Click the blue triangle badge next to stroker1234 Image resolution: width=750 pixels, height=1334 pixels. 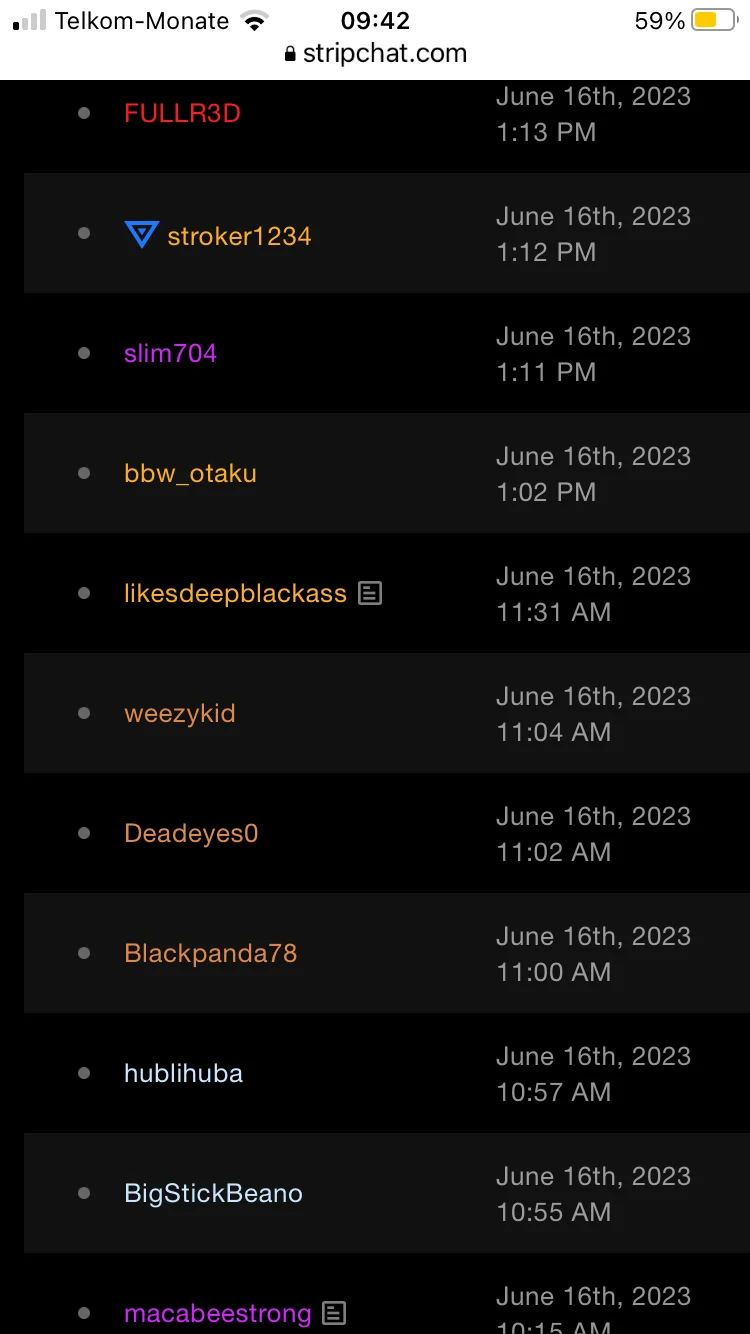(x=141, y=235)
